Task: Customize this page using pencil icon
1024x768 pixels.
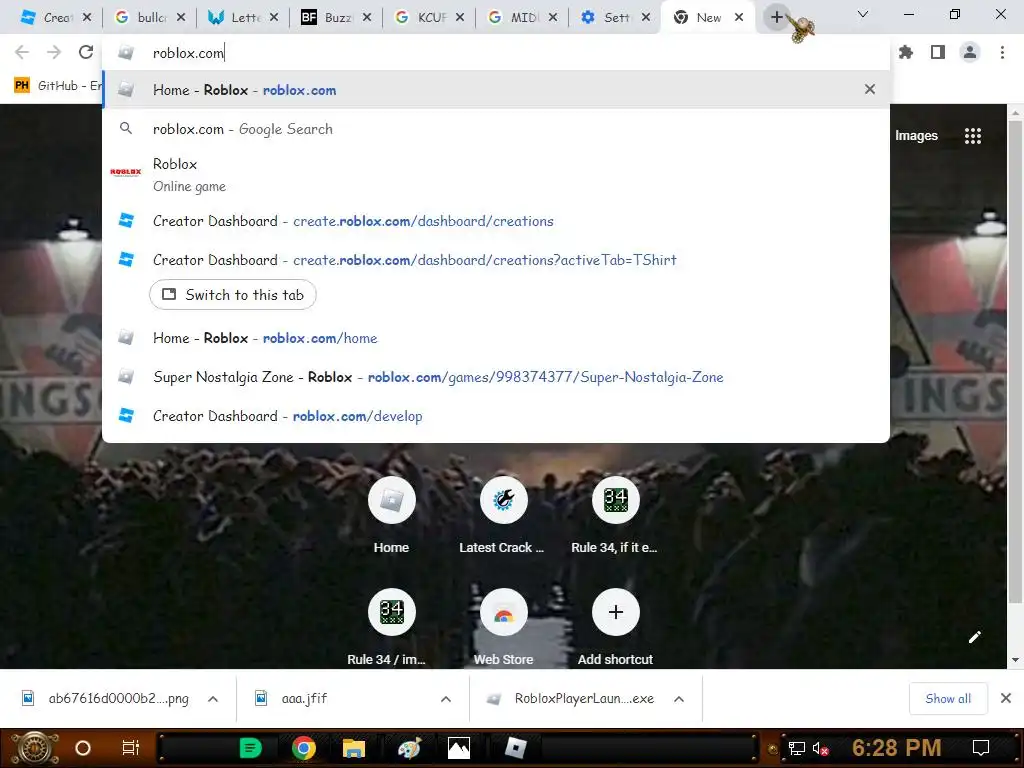Action: click(974, 637)
